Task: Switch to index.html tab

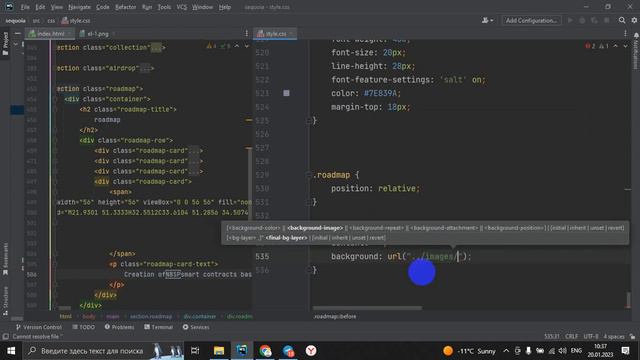Action: point(50,33)
